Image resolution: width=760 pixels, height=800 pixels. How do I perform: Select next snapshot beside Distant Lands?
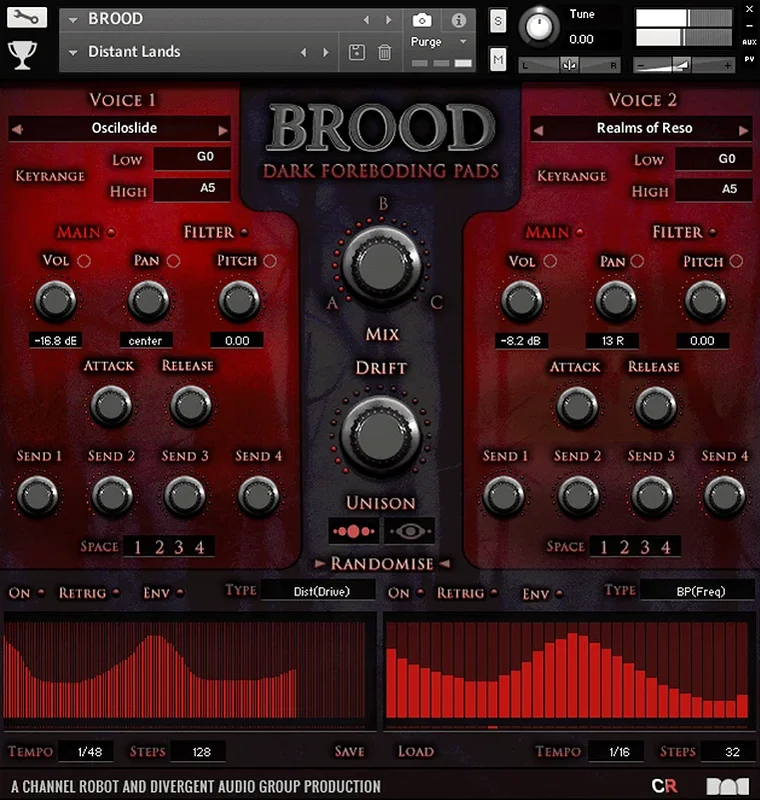tap(326, 52)
